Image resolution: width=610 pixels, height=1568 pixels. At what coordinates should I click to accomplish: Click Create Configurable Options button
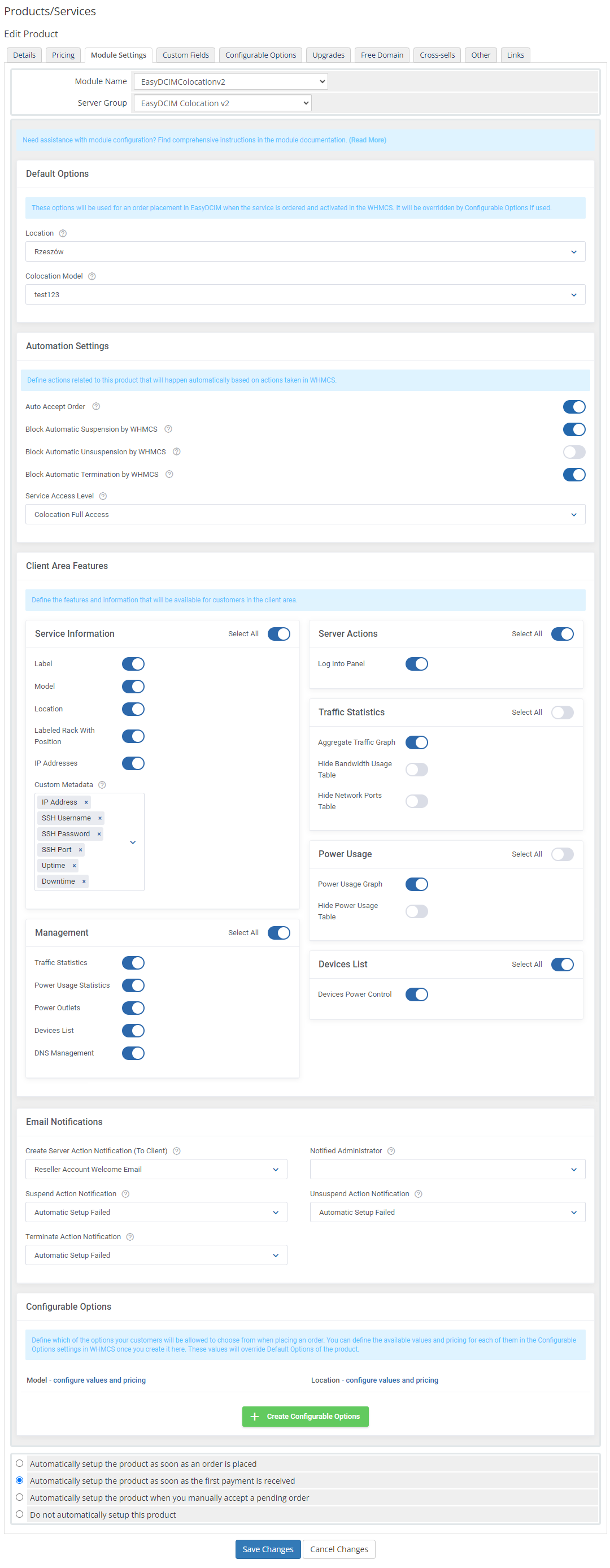[306, 1417]
